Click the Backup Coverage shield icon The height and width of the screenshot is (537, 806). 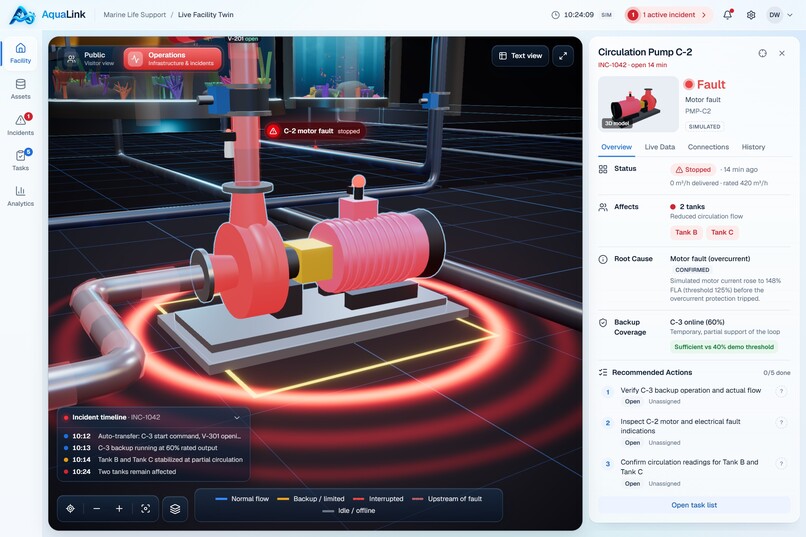click(x=603, y=323)
